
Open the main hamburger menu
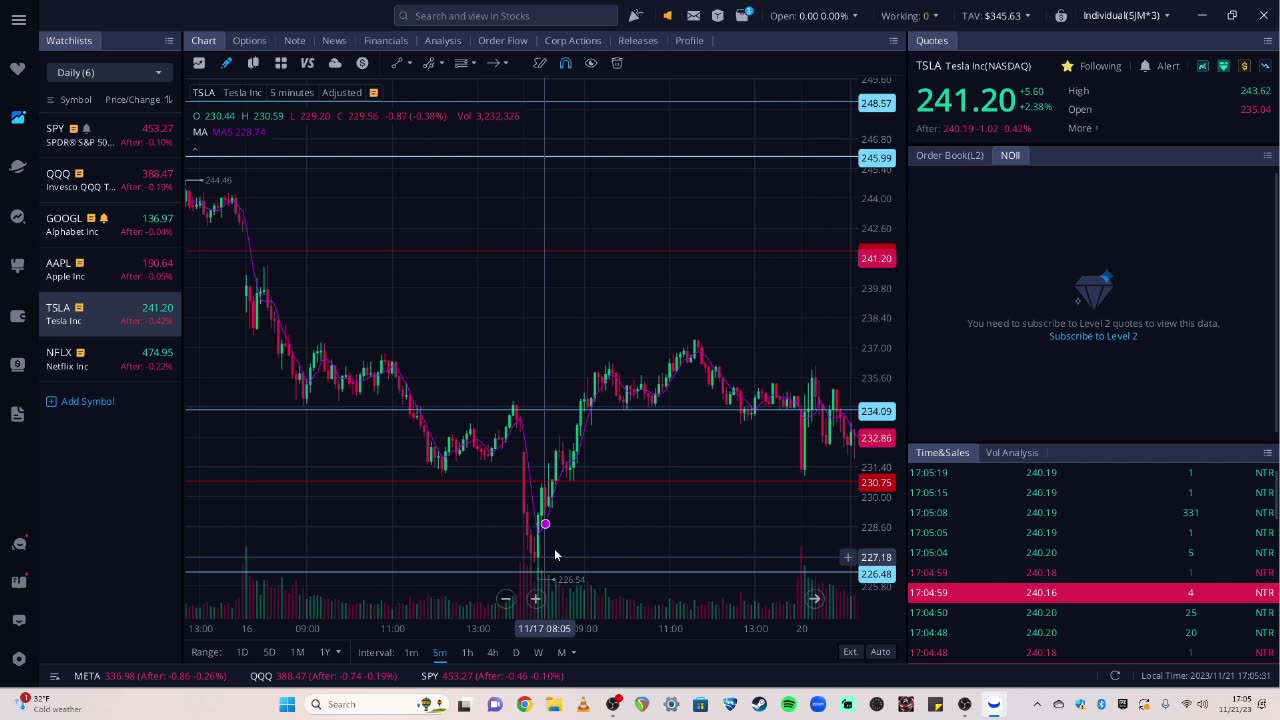click(18, 19)
